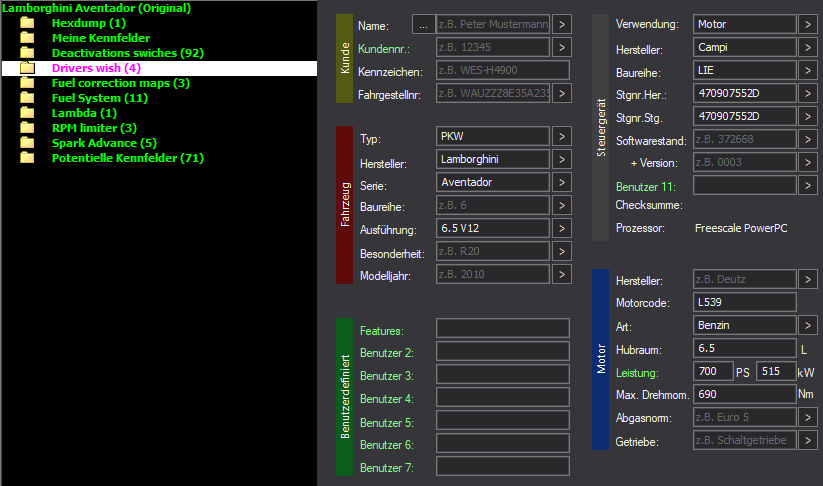Click the Benutzer 7 input field

pyautogui.click(x=503, y=466)
